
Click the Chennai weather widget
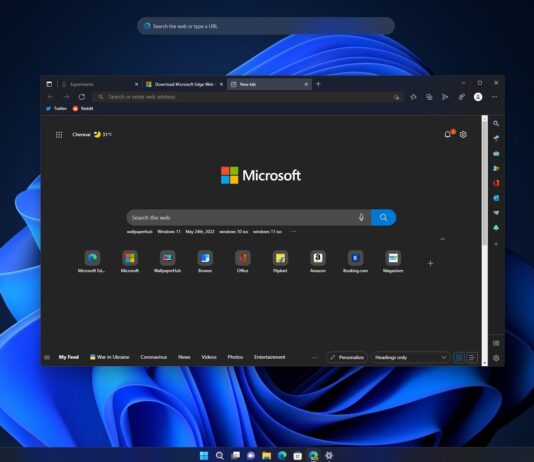92,134
